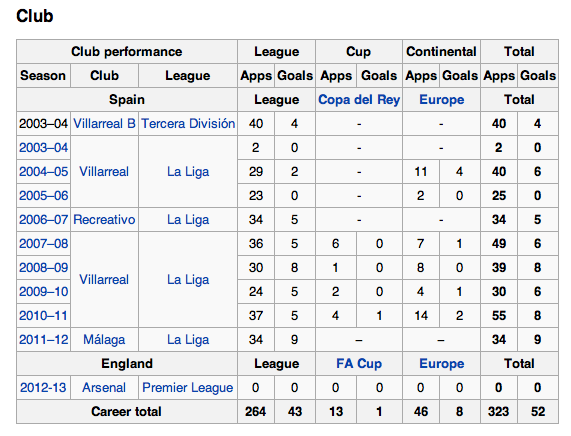Open the Copa del Rey link
This screenshot has height=436, width=571.
coord(359,100)
